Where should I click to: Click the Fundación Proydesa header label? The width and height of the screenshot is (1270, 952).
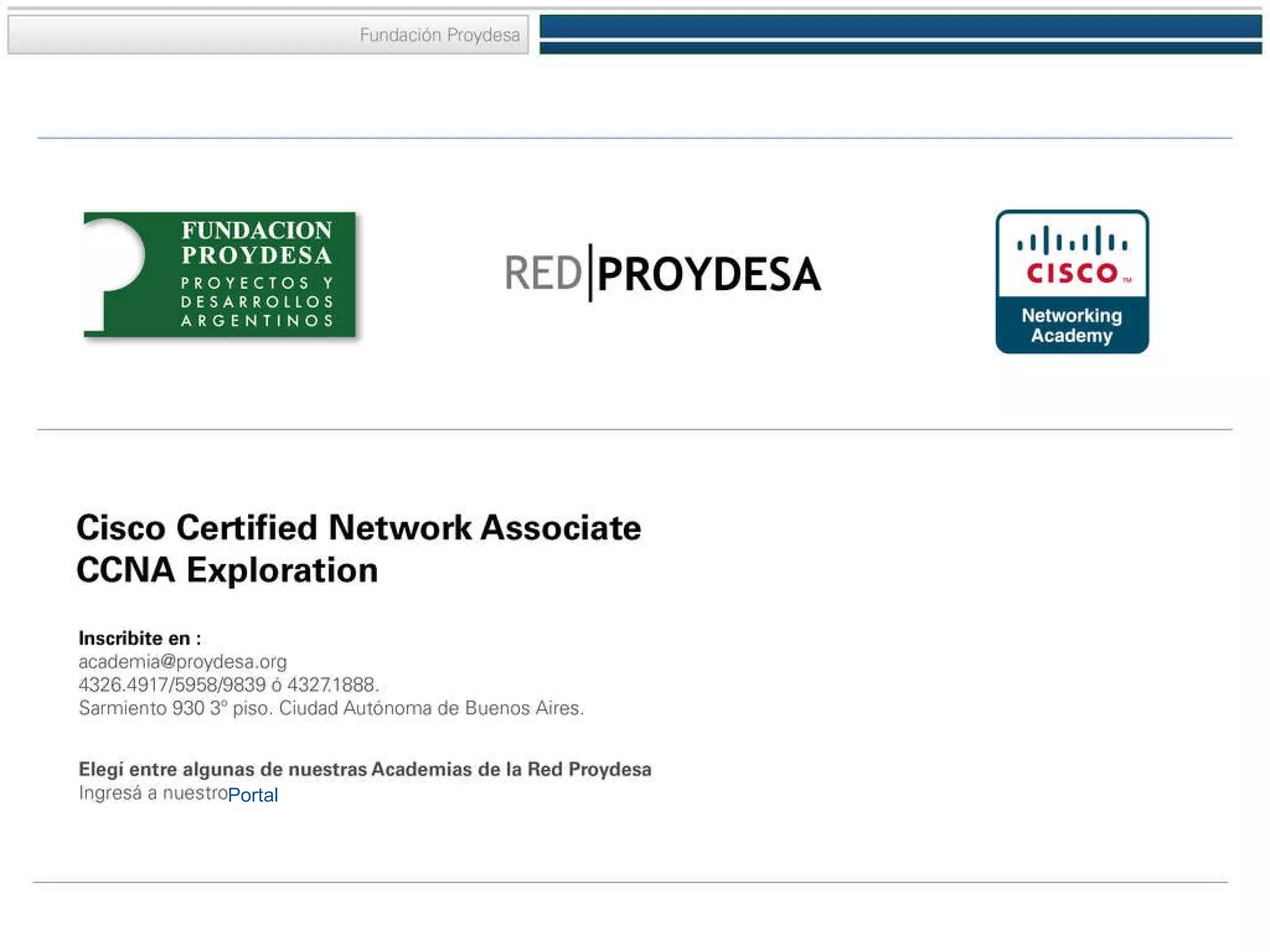pos(439,35)
